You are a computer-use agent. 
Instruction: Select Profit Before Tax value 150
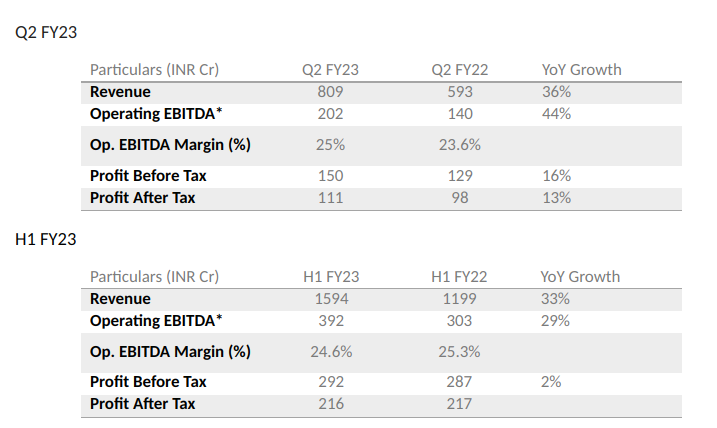click(x=330, y=176)
